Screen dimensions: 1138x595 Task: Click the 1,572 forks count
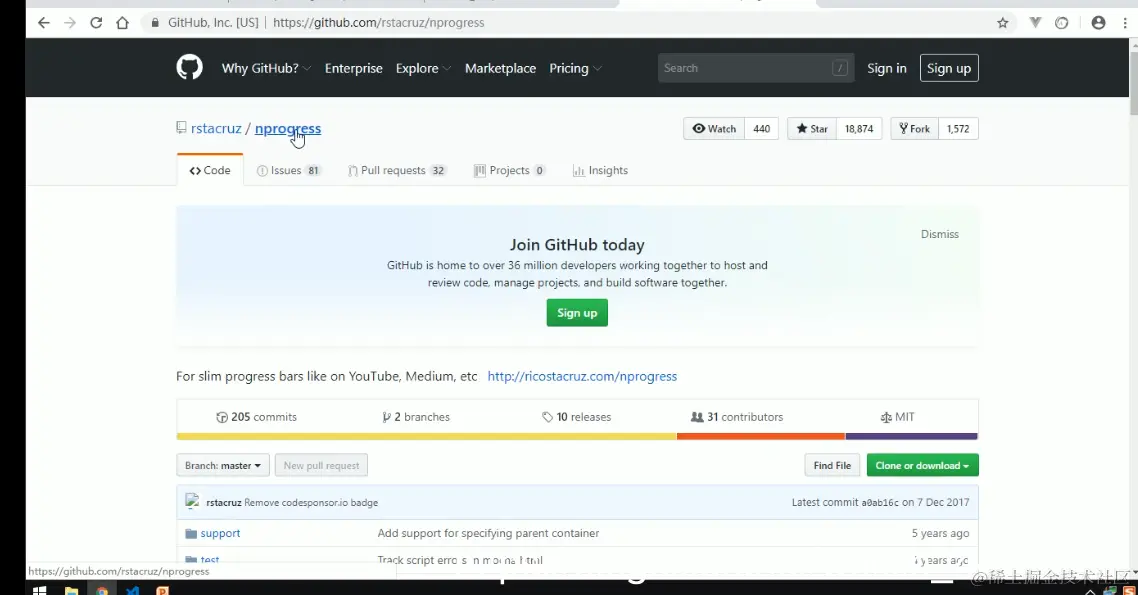tap(958, 128)
